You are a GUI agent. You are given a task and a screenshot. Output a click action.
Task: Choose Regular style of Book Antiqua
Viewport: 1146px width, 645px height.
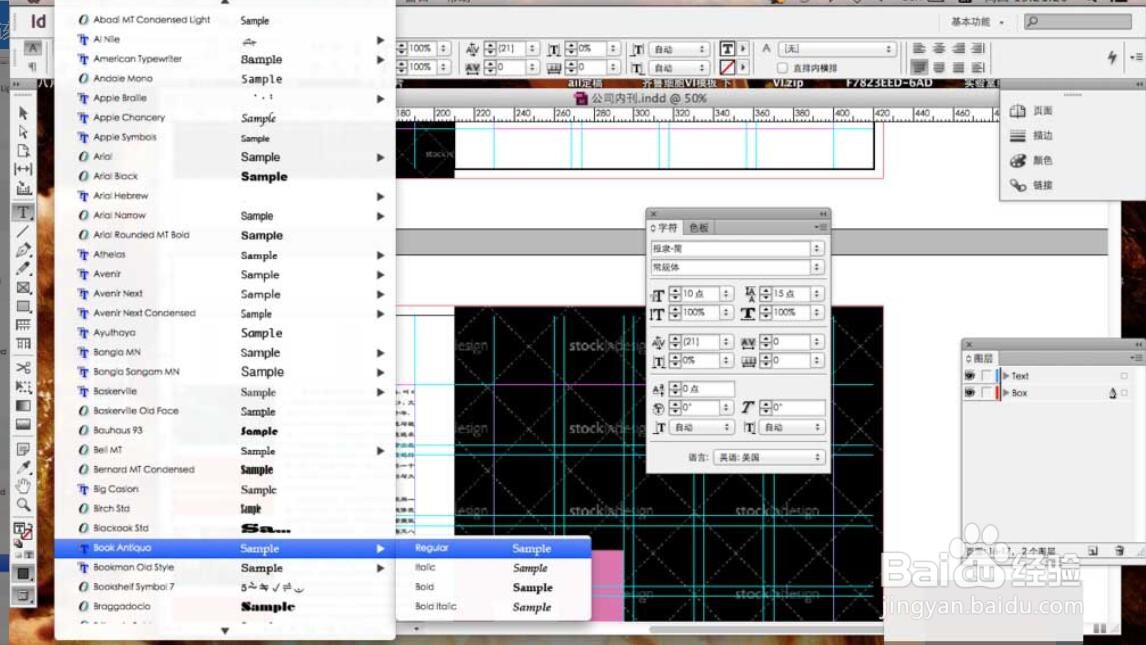pyautogui.click(x=493, y=548)
